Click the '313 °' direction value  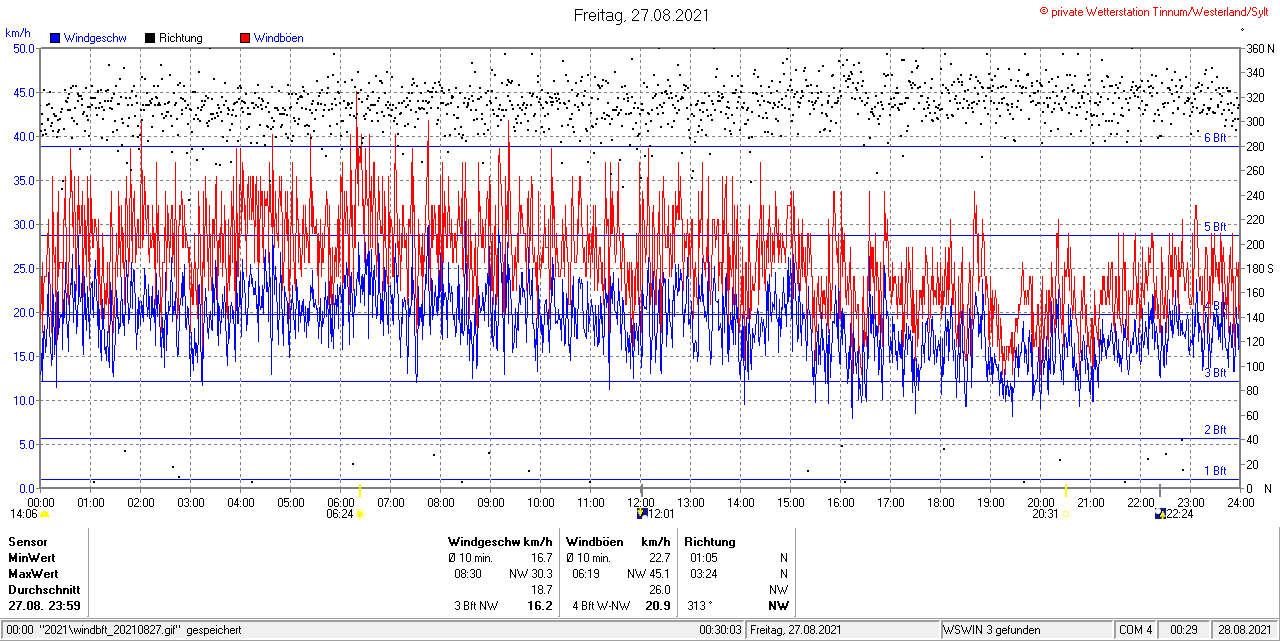point(701,606)
